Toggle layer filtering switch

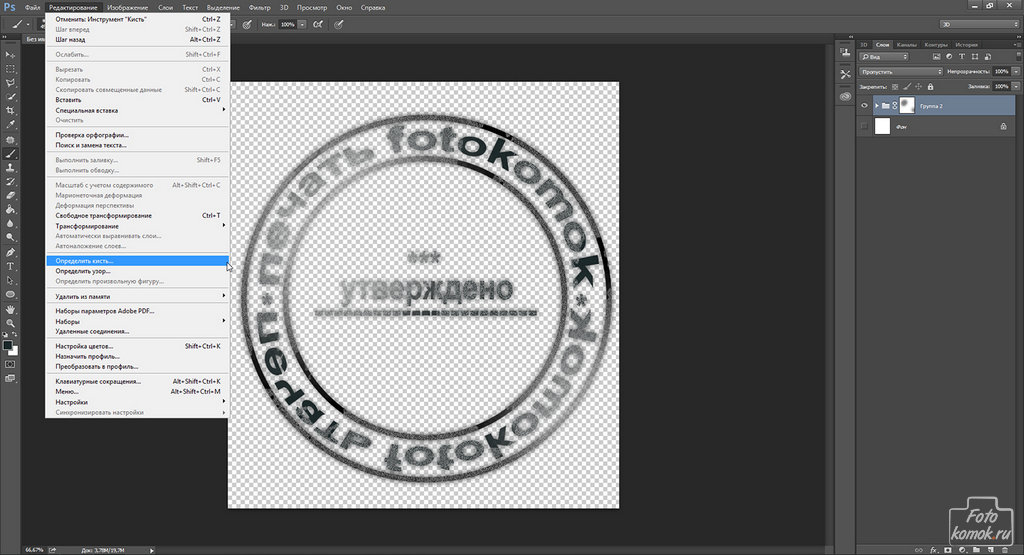pyautogui.click(x=1017, y=57)
